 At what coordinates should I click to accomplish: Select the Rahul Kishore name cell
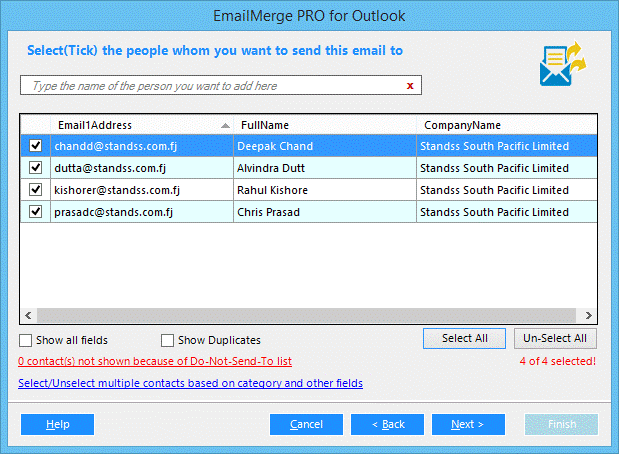point(325,190)
